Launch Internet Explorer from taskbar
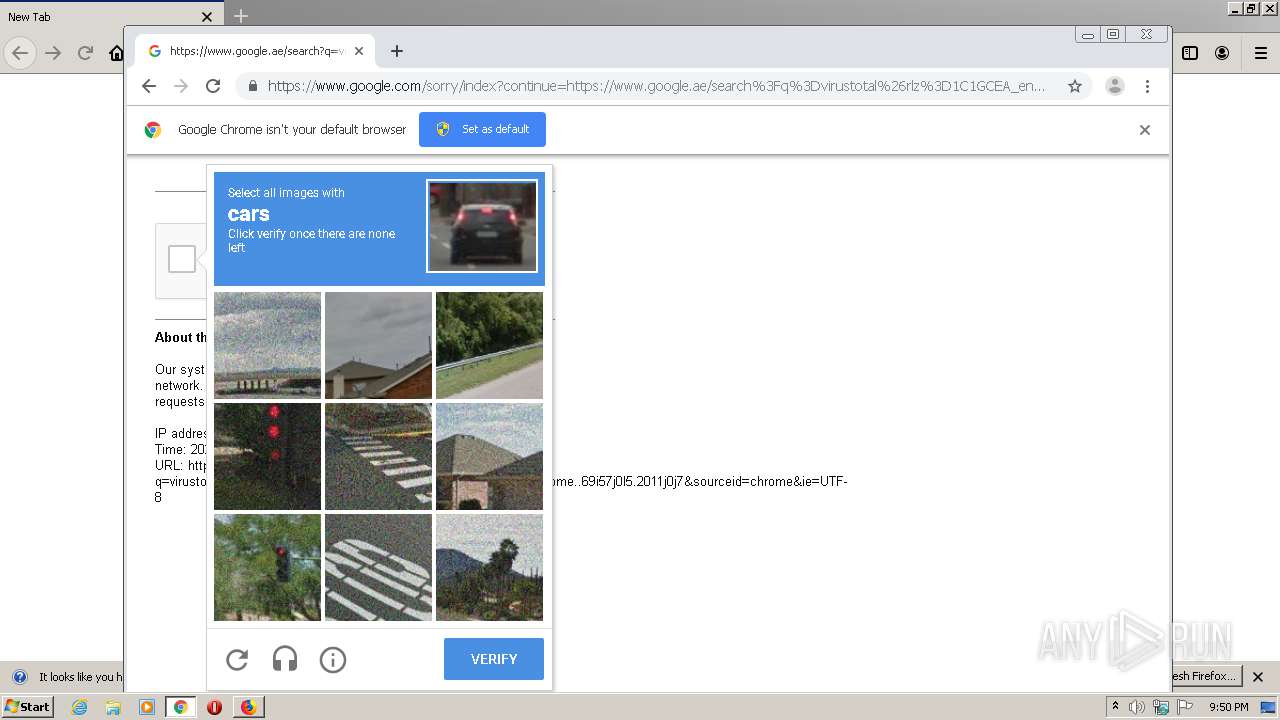Viewport: 1280px width, 720px height. [x=80, y=707]
